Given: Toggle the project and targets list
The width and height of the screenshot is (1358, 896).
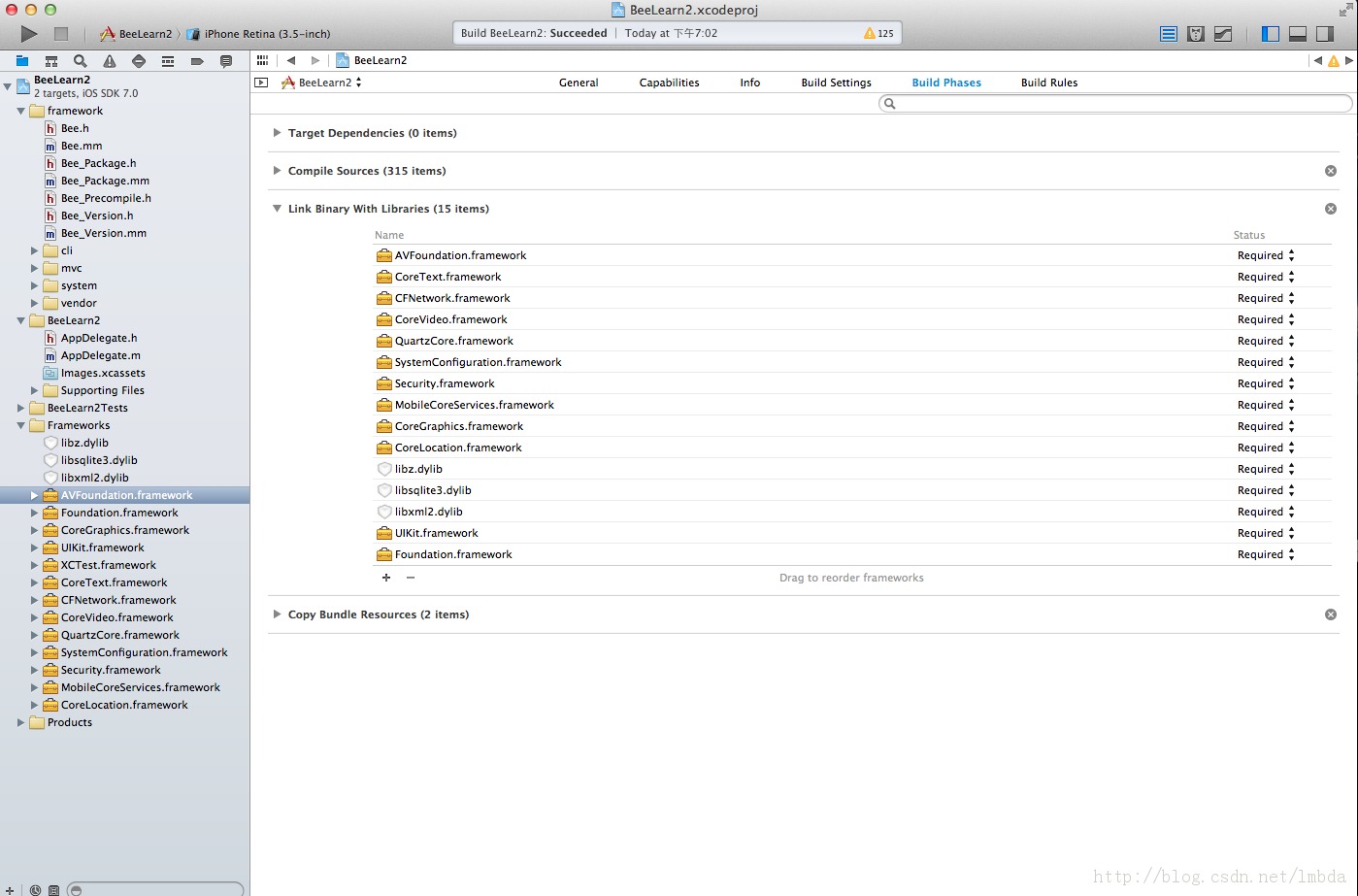Looking at the screenshot, I should click(261, 83).
